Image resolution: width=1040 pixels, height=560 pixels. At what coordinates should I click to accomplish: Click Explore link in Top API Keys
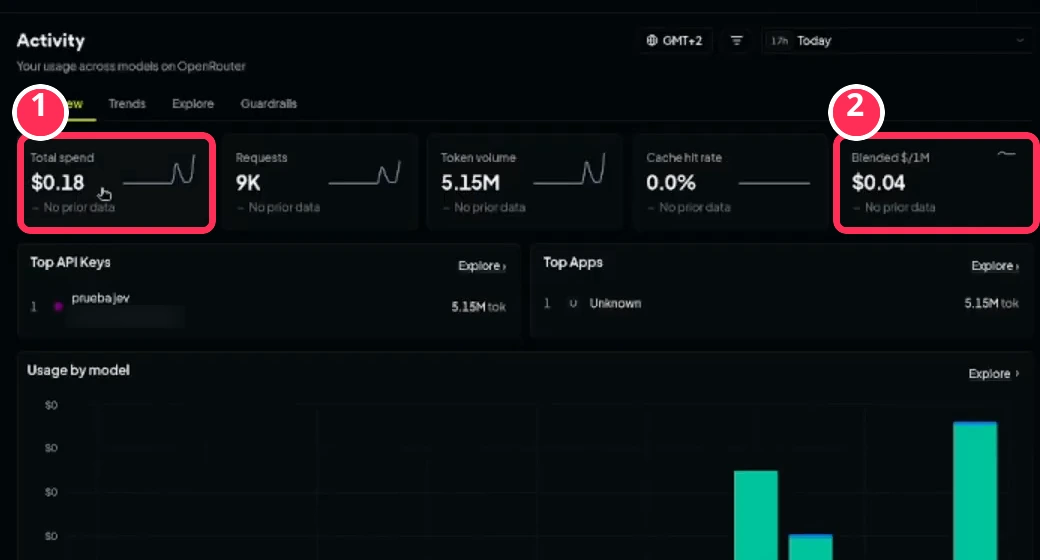[482, 265]
